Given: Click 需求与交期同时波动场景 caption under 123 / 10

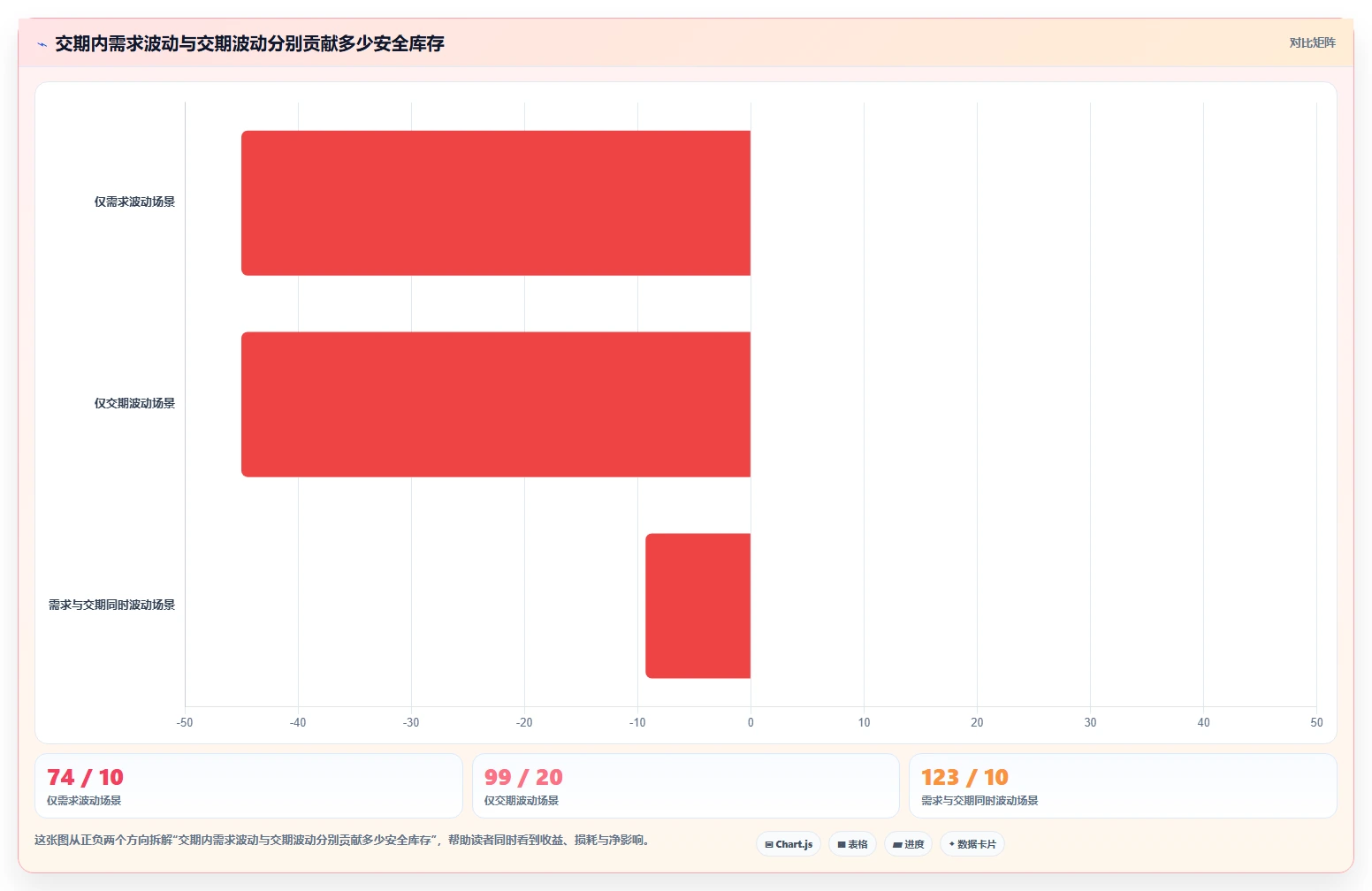Looking at the screenshot, I should click(979, 801).
